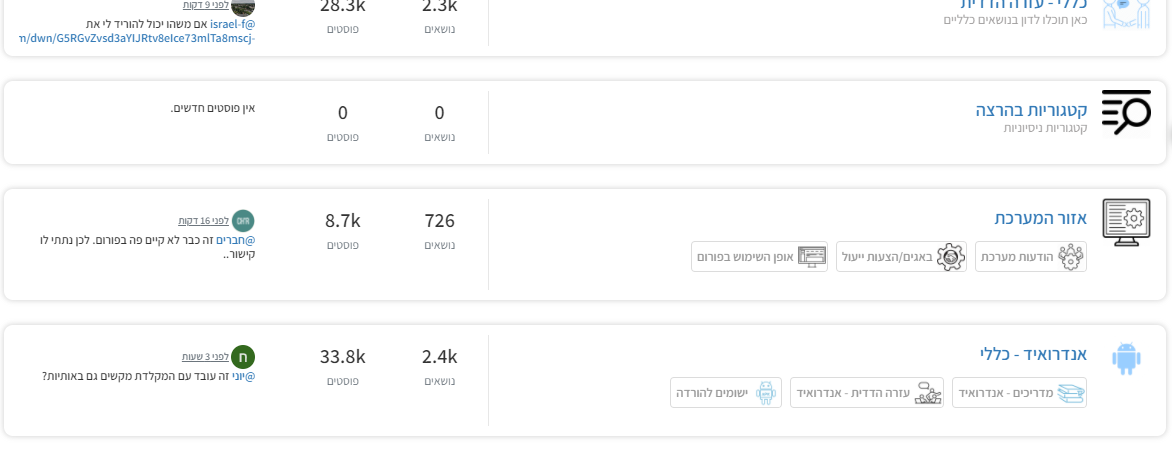Viewport: 1172px width, 450px height.
Task: Click the blue Android robot category icon
Action: [1126, 359]
